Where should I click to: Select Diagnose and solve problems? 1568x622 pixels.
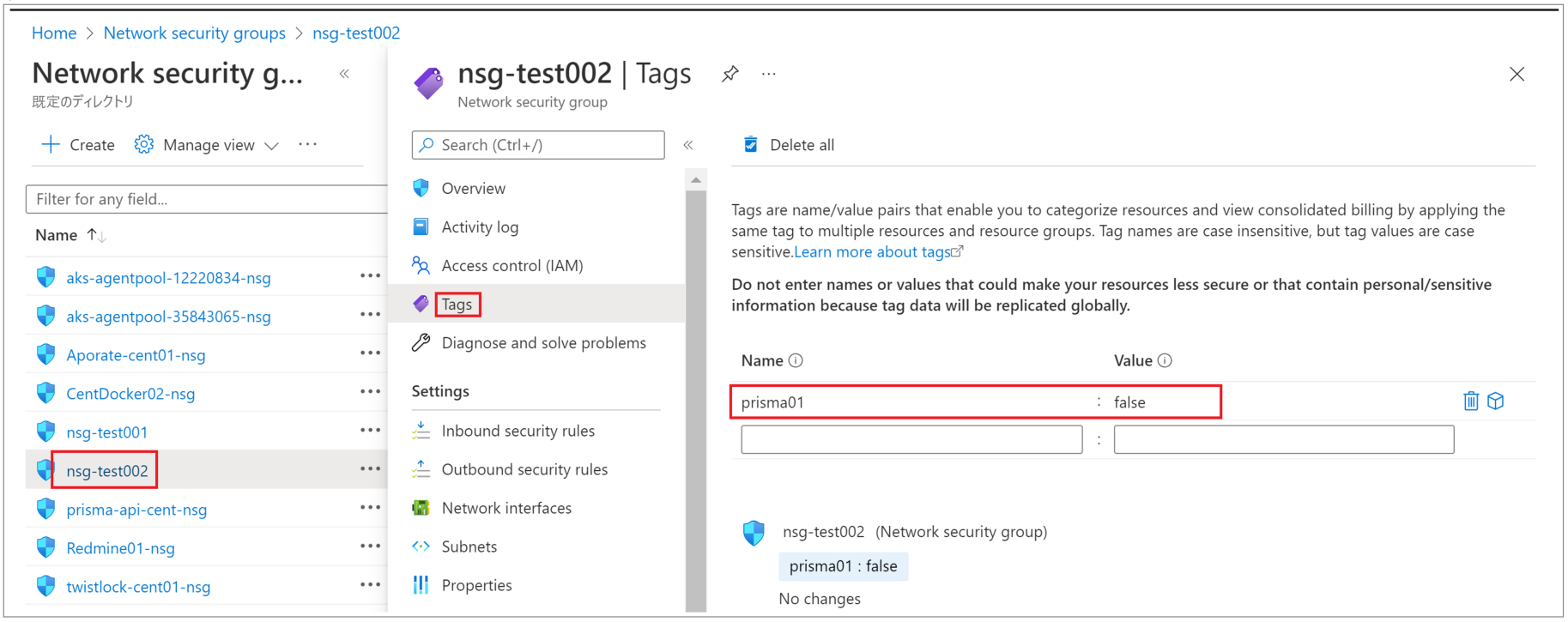[543, 343]
